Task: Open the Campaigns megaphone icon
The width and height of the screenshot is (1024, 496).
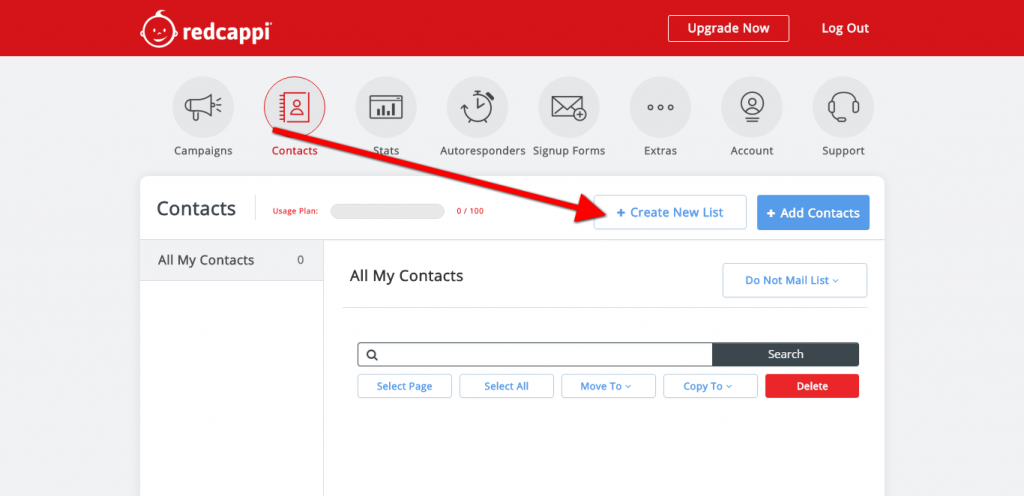Action: tap(203, 107)
